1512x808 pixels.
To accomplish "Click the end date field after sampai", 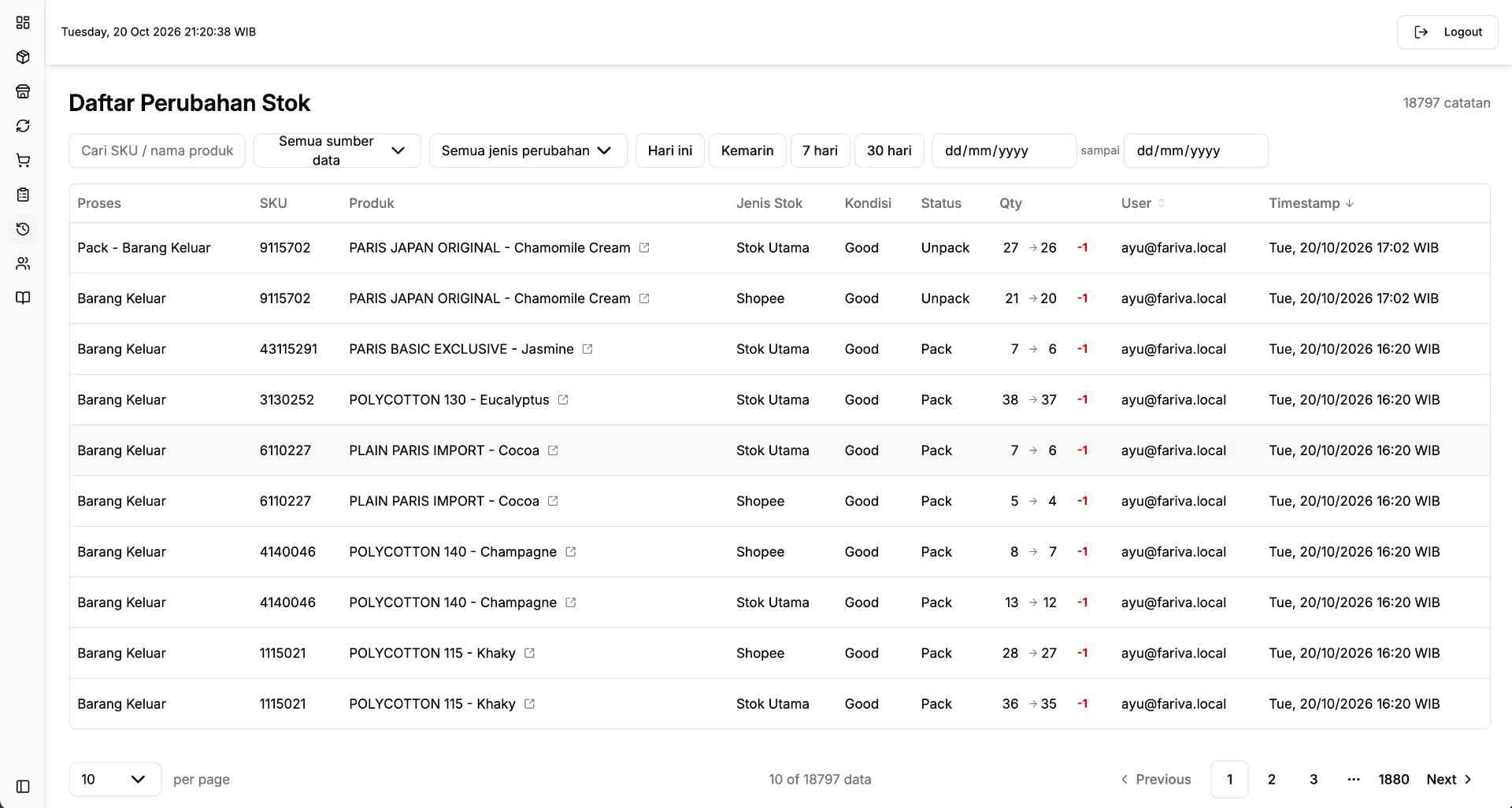I will (x=1195, y=150).
